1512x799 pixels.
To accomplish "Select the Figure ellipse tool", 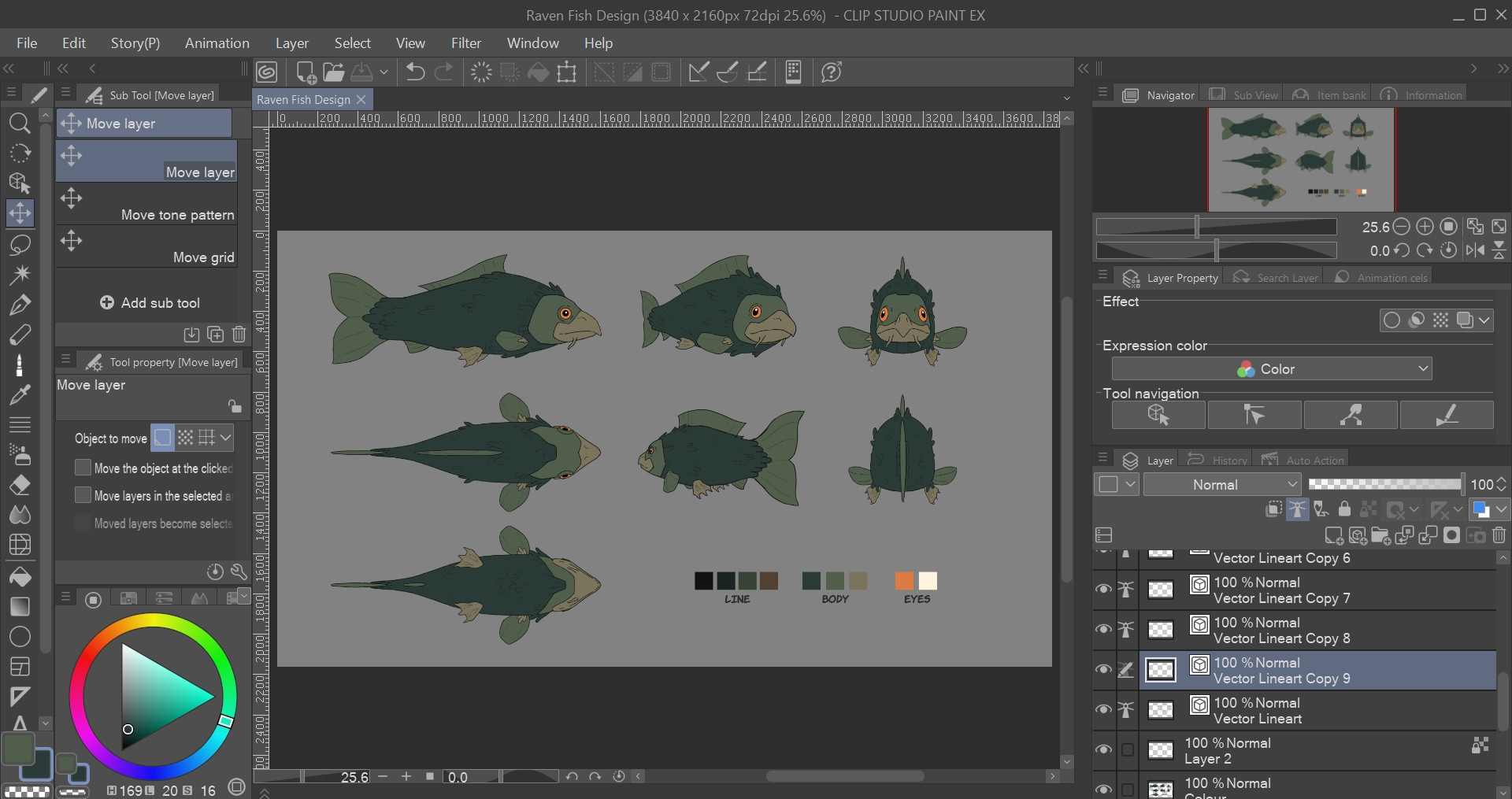I will tap(20, 636).
